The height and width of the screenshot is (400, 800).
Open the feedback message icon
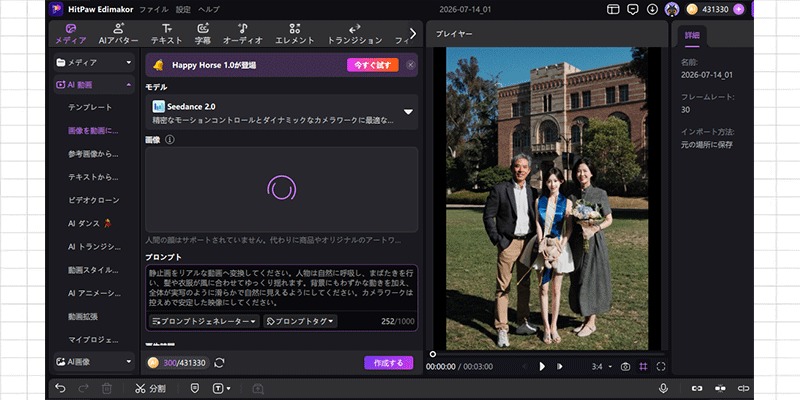coord(633,9)
